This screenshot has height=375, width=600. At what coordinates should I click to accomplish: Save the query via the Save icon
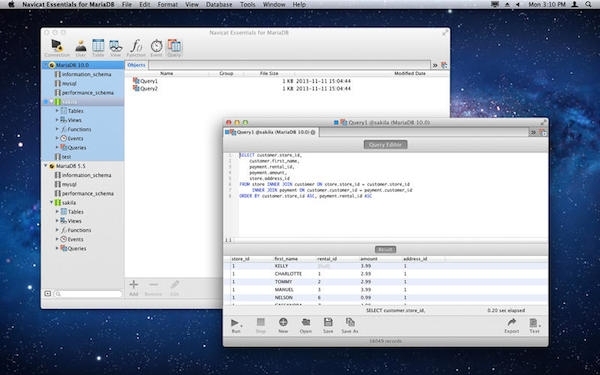point(328,326)
